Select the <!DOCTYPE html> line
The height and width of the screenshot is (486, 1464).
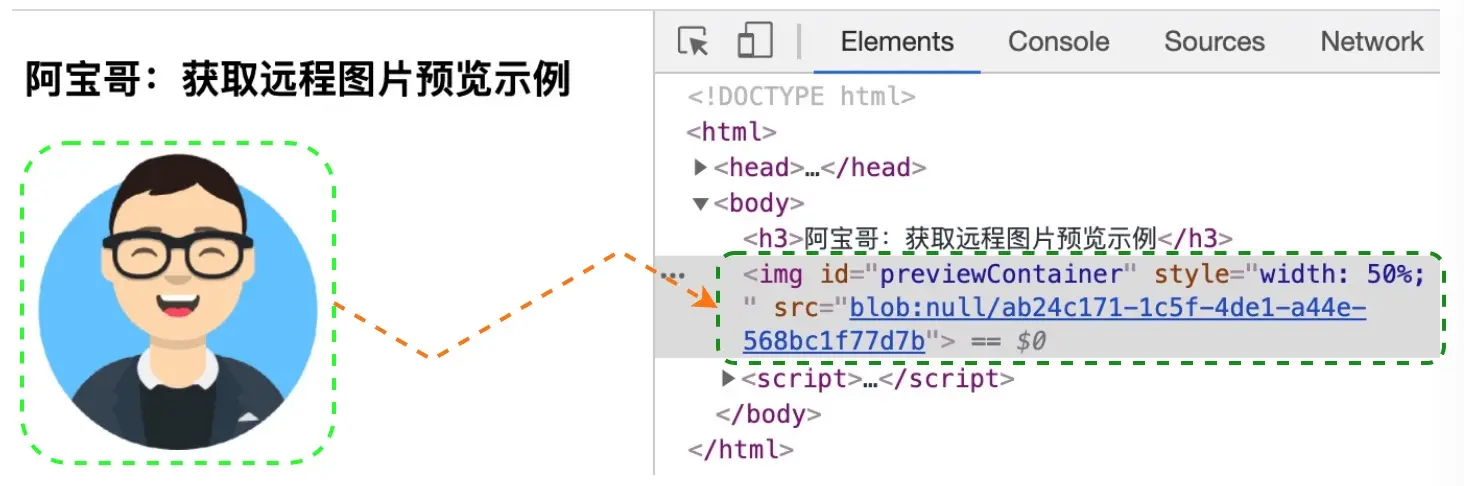pyautogui.click(x=801, y=97)
